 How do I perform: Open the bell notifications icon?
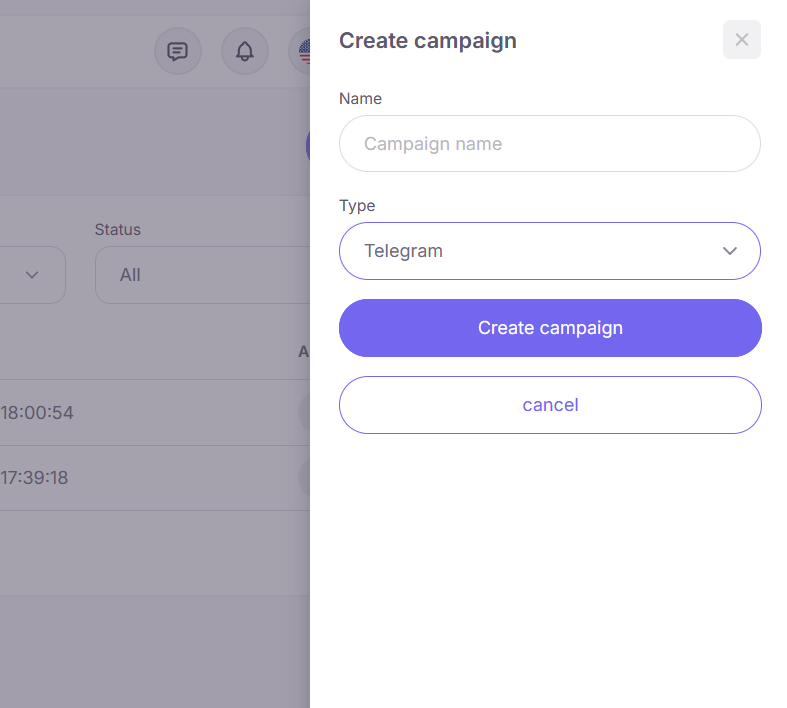tap(245, 51)
